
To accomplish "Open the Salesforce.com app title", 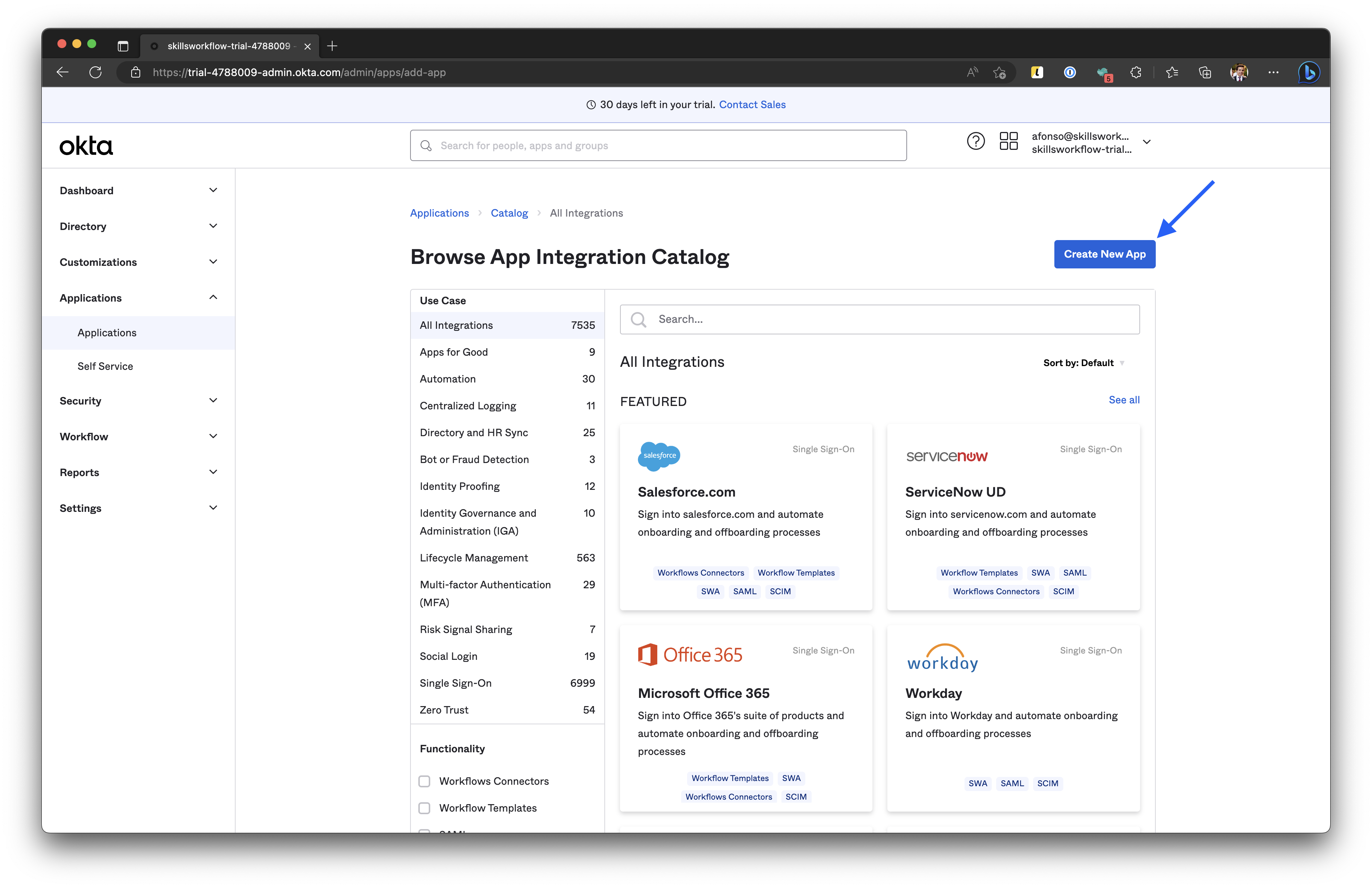I will 687,492.
